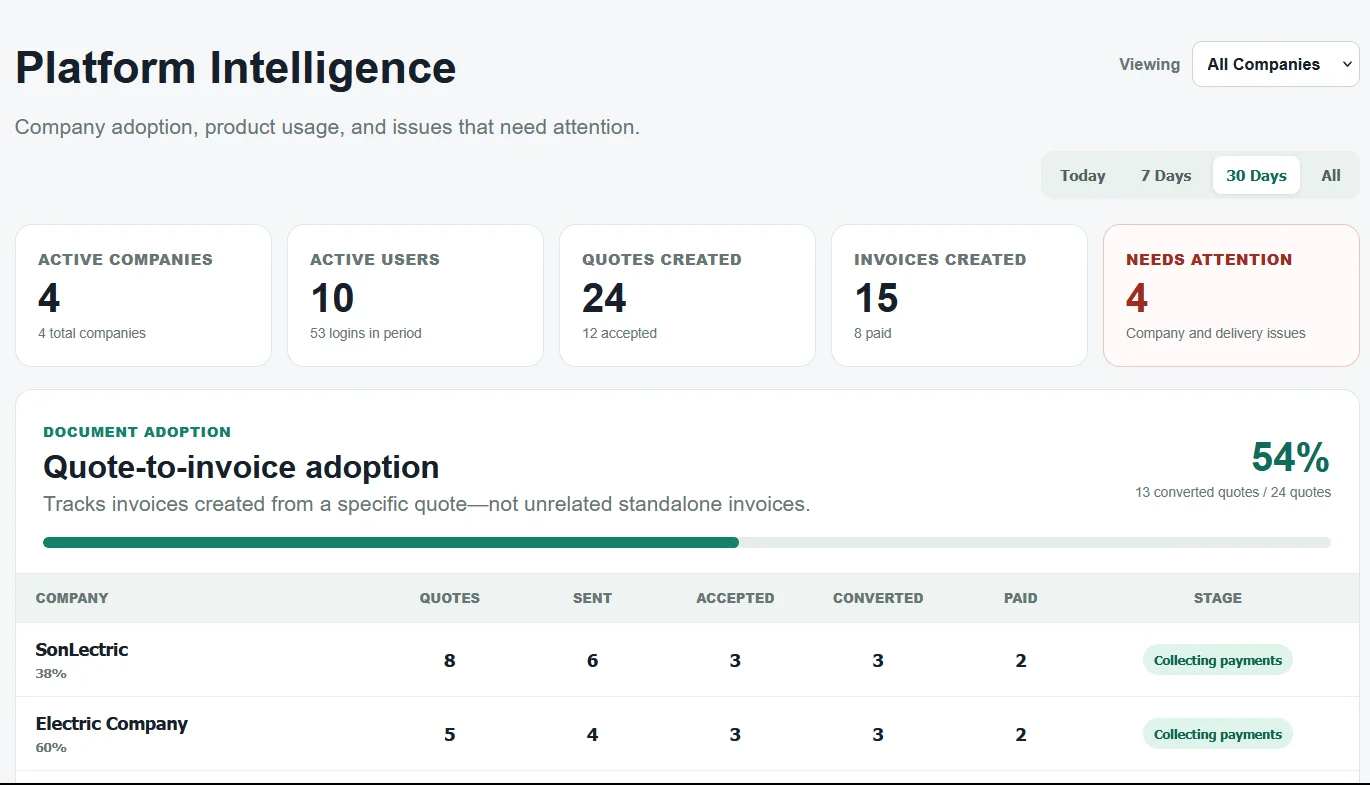This screenshot has width=1370, height=785.
Task: Click the 54% adoption percentage
Action: point(1290,457)
